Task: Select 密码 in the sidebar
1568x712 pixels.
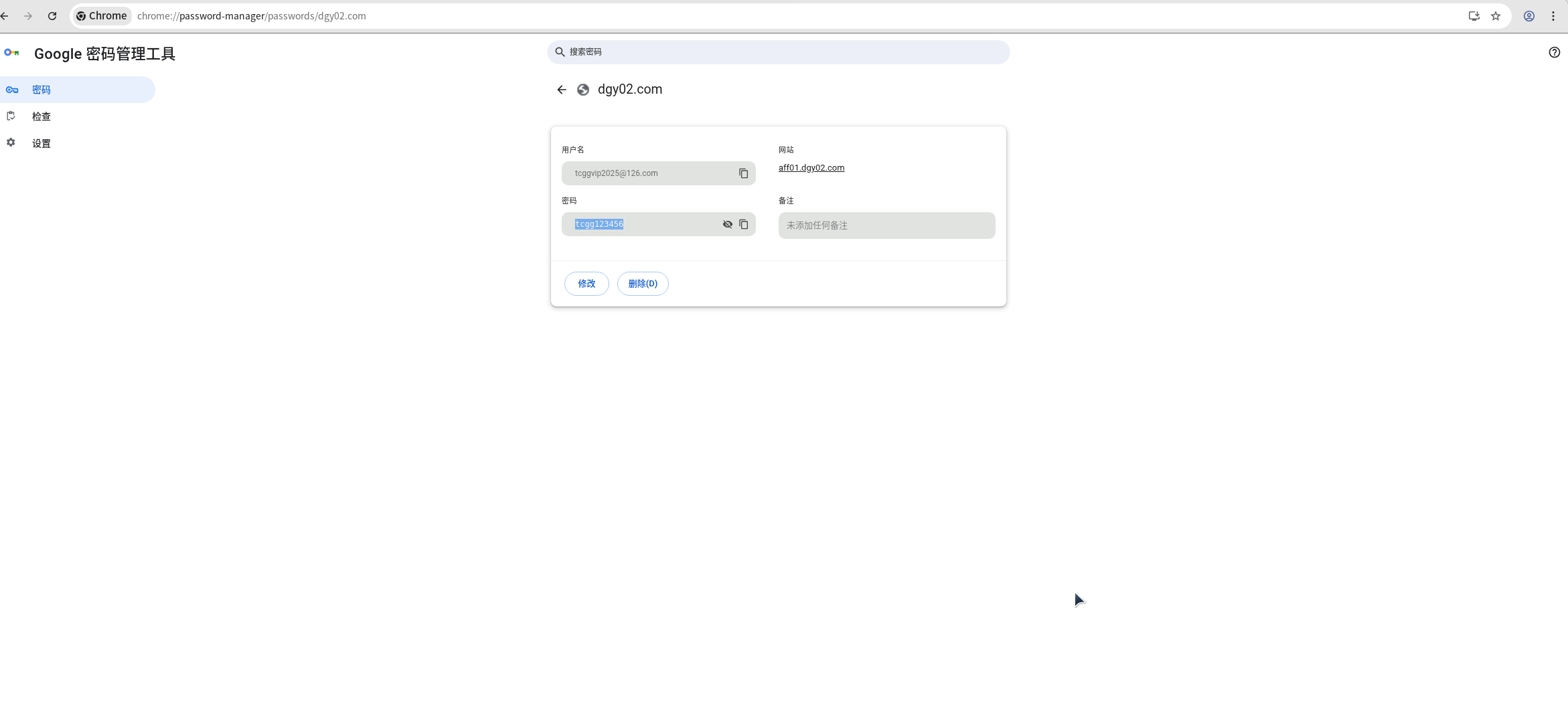Action: coord(42,89)
